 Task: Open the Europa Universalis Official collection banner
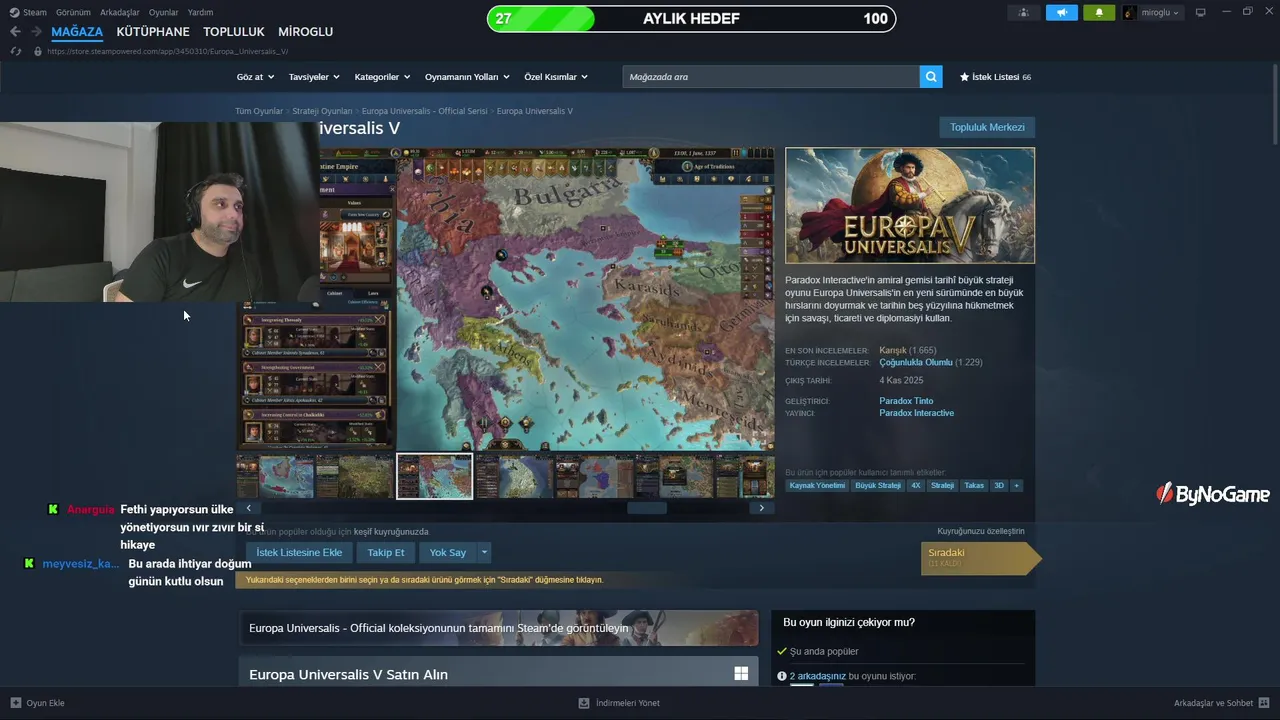tap(498, 628)
